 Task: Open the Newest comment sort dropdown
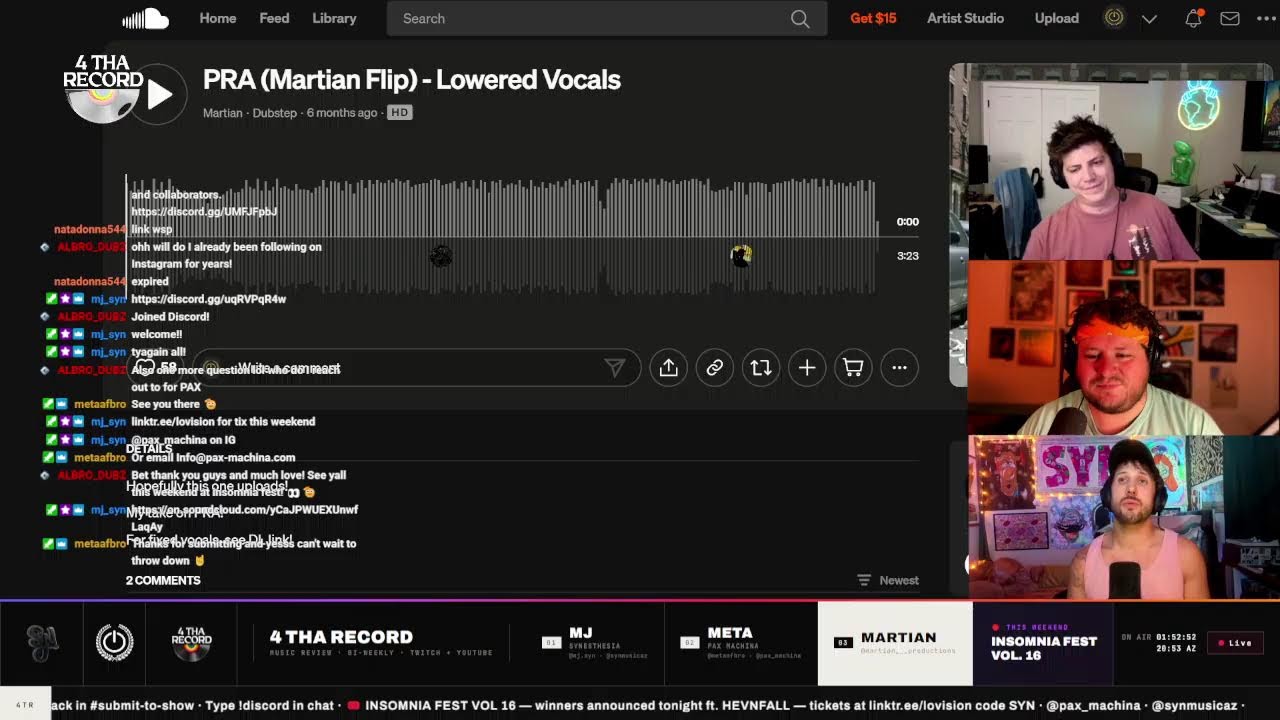pyautogui.click(x=888, y=580)
